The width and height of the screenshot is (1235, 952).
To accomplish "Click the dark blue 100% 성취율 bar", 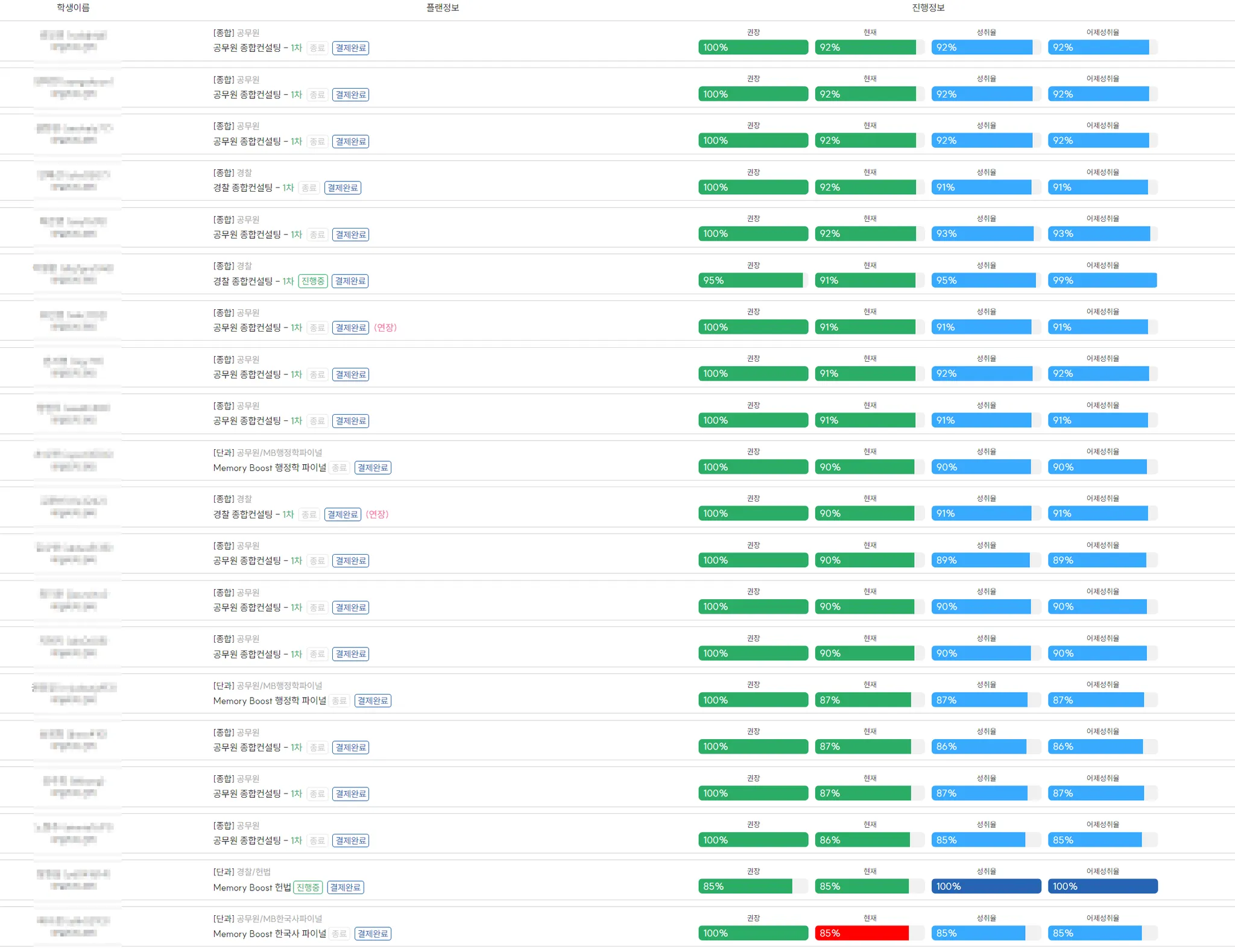I will [986, 886].
